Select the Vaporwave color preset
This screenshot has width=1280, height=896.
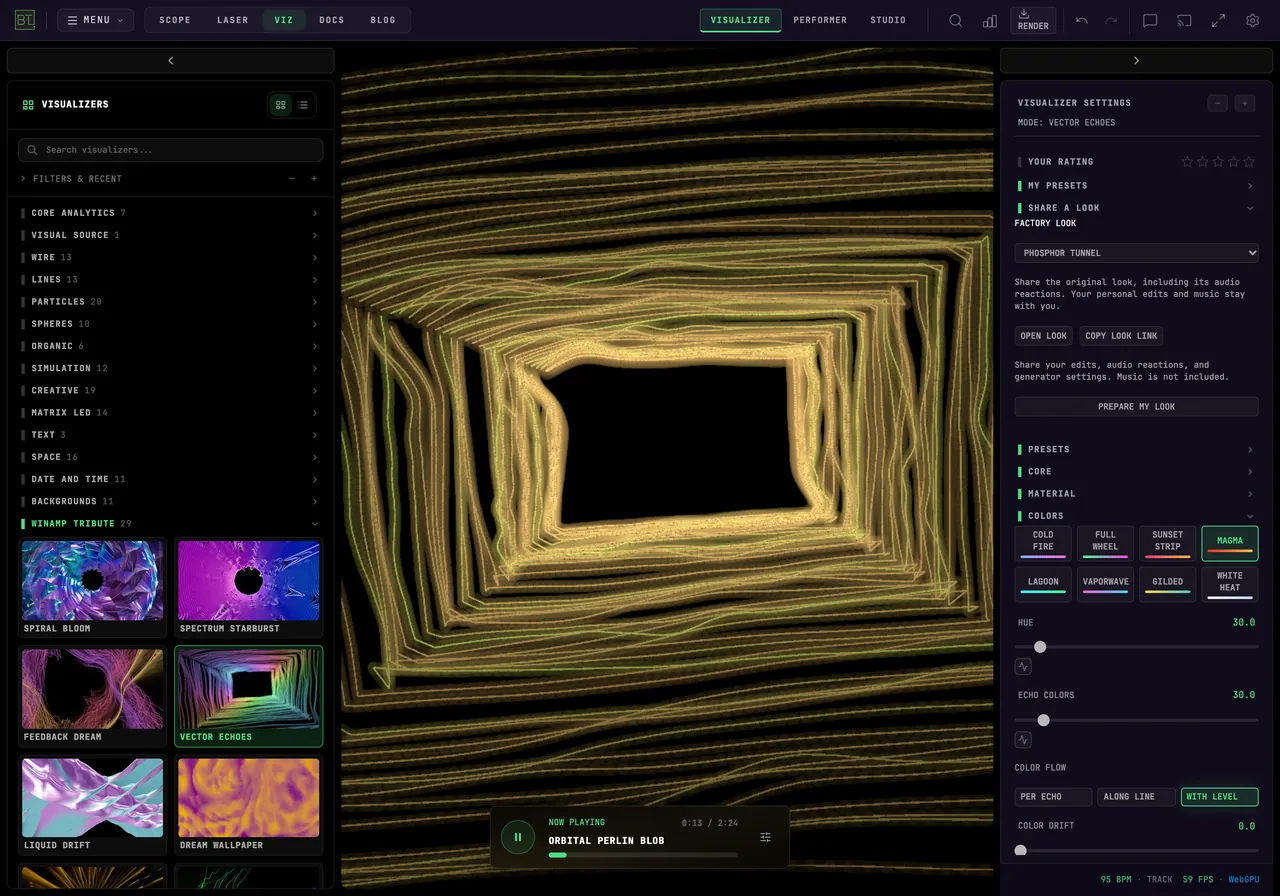pyautogui.click(x=1105, y=584)
